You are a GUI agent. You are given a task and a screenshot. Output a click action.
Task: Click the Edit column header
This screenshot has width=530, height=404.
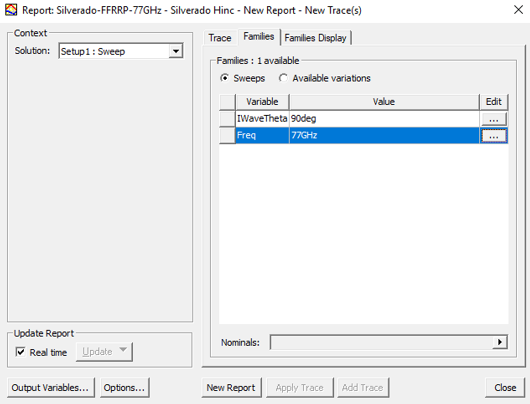click(x=493, y=102)
